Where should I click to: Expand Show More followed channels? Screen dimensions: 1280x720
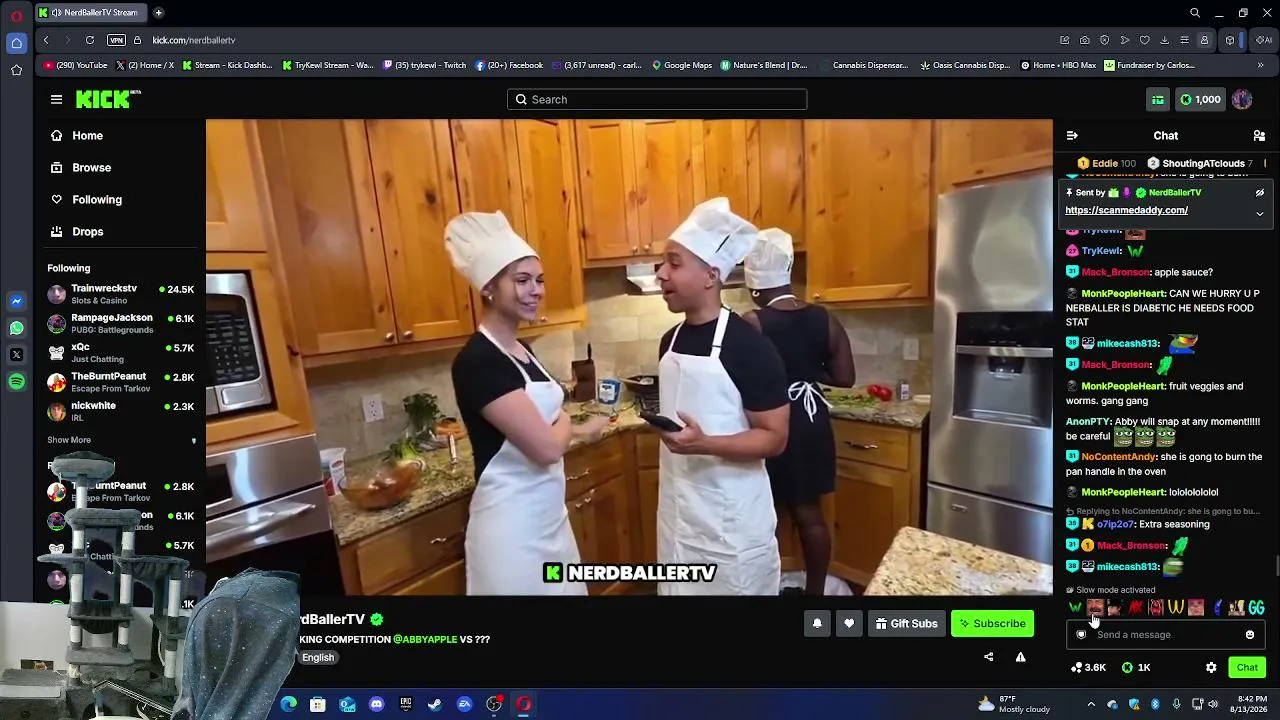click(69, 440)
